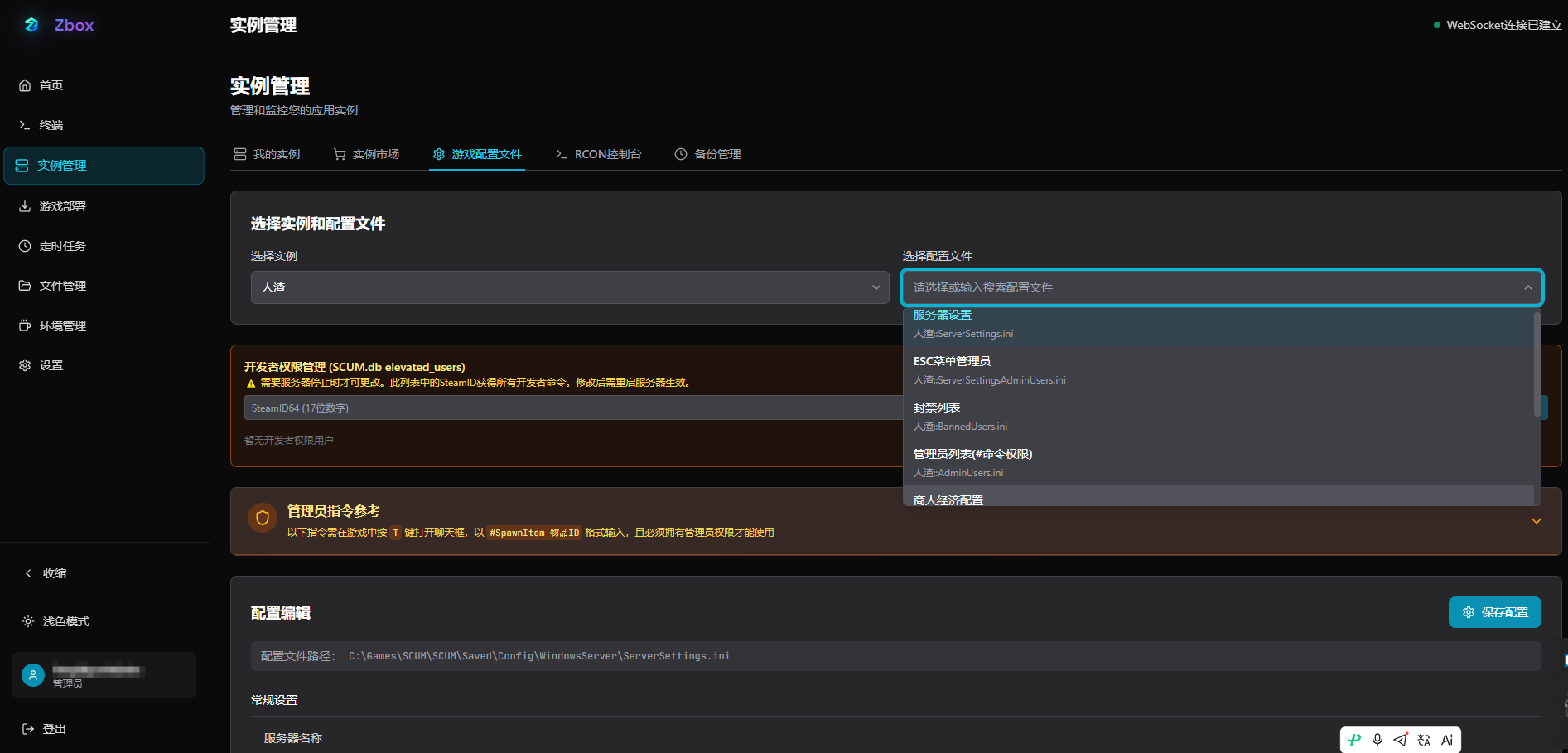This screenshot has width=1568, height=753.
Task: Click the 环境管理 icon in sidebar
Action: (x=25, y=326)
